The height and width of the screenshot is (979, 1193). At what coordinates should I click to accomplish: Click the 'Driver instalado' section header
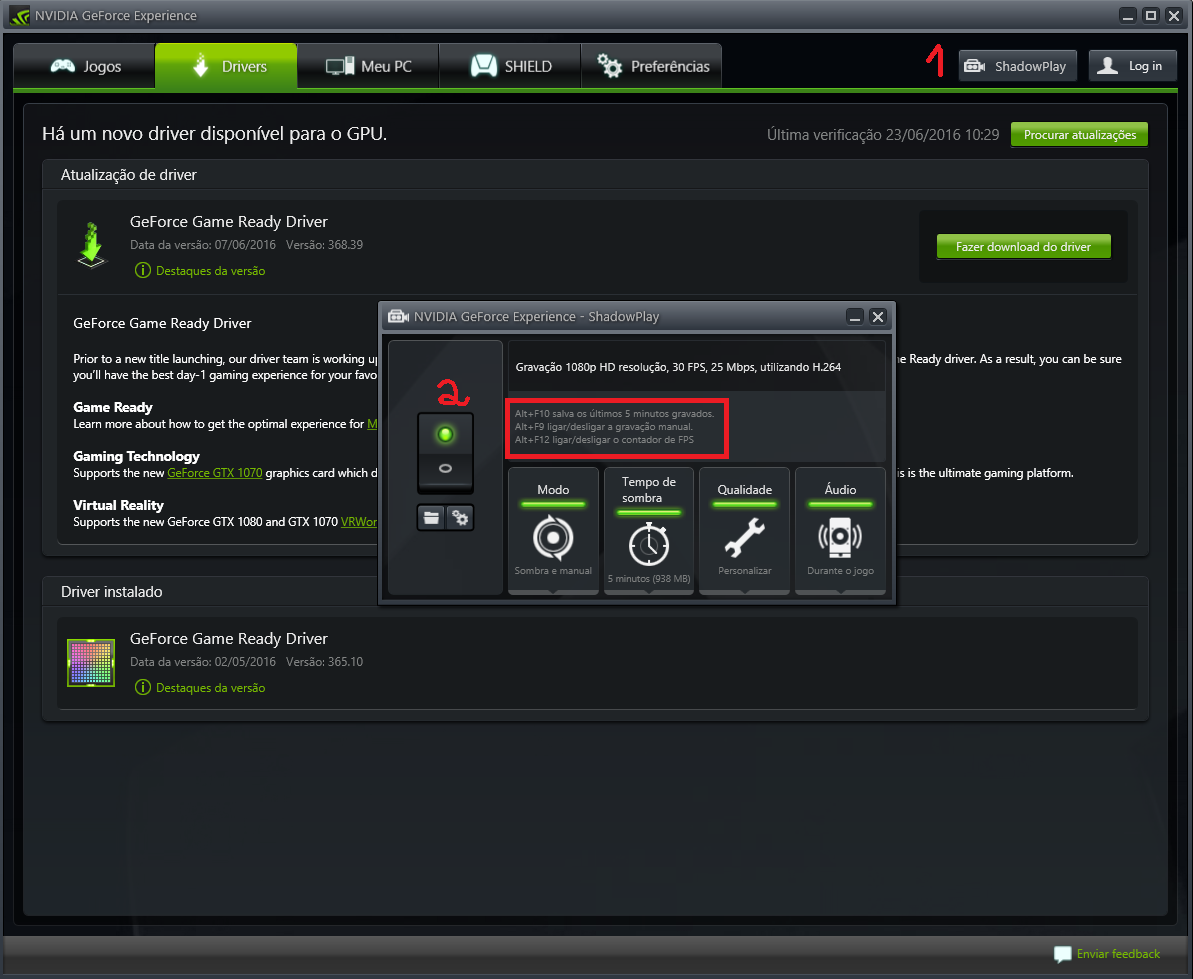[112, 592]
